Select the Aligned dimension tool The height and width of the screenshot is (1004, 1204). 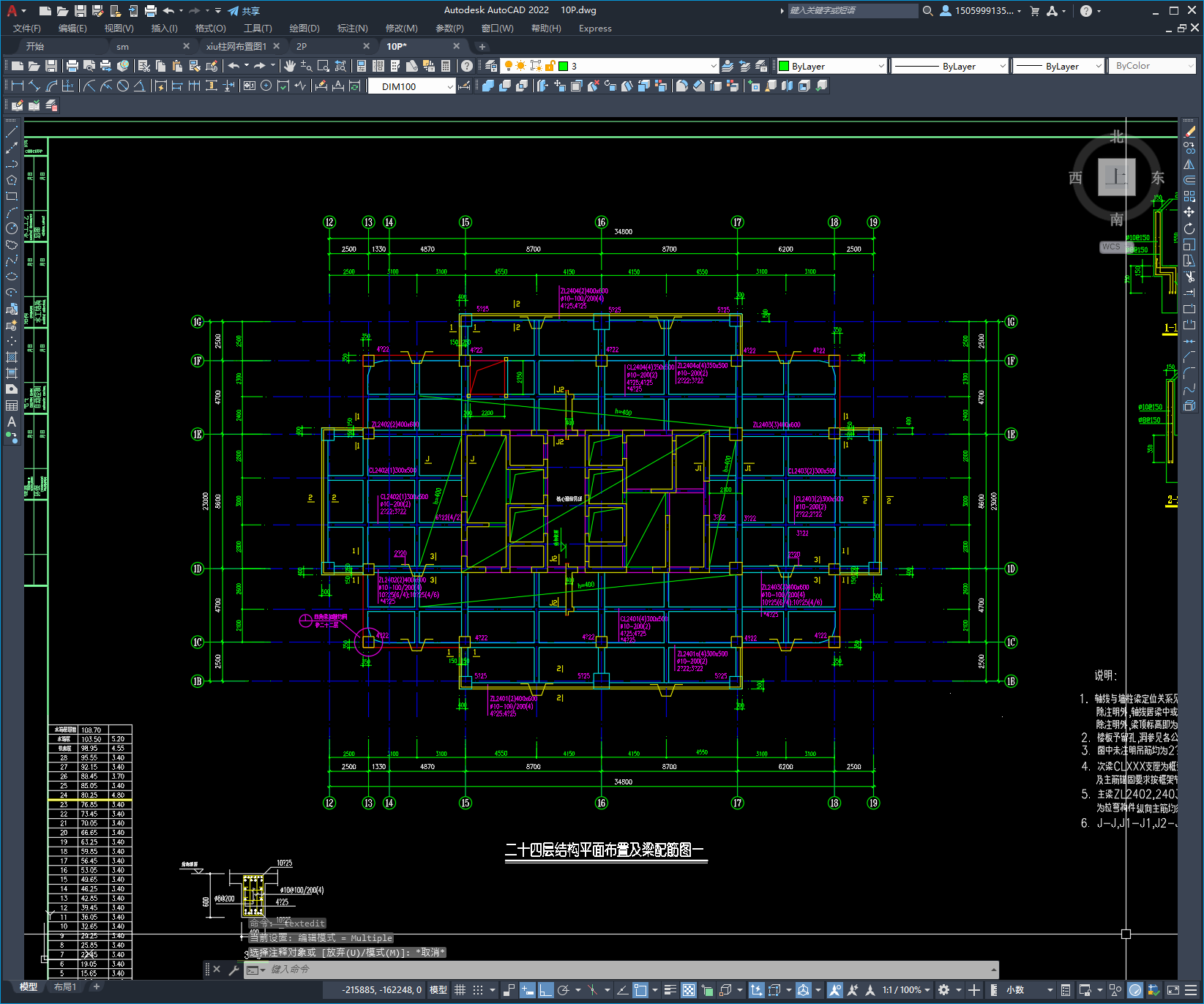(34, 86)
